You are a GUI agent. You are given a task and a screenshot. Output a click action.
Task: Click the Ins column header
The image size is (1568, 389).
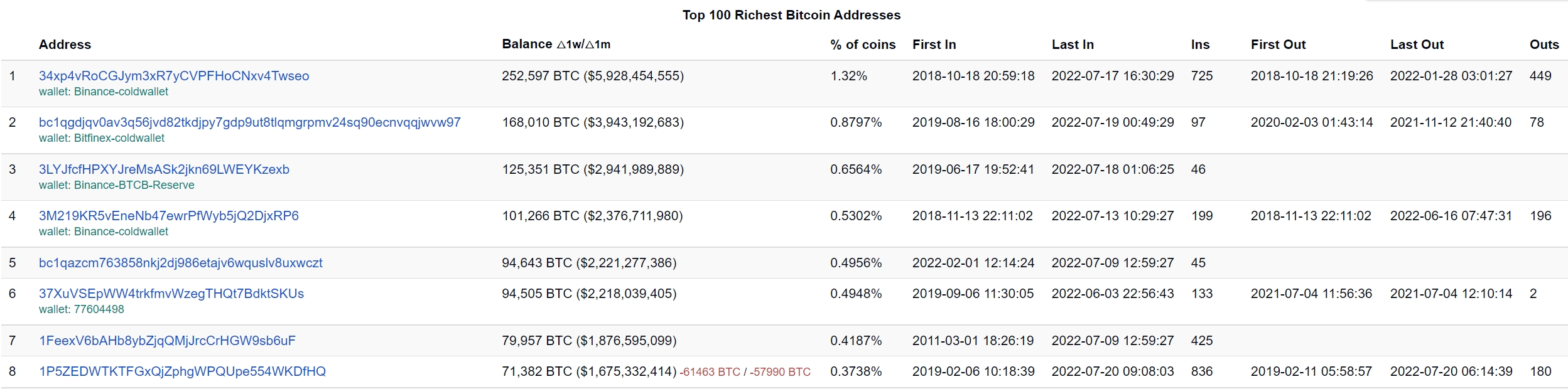pyautogui.click(x=1200, y=45)
